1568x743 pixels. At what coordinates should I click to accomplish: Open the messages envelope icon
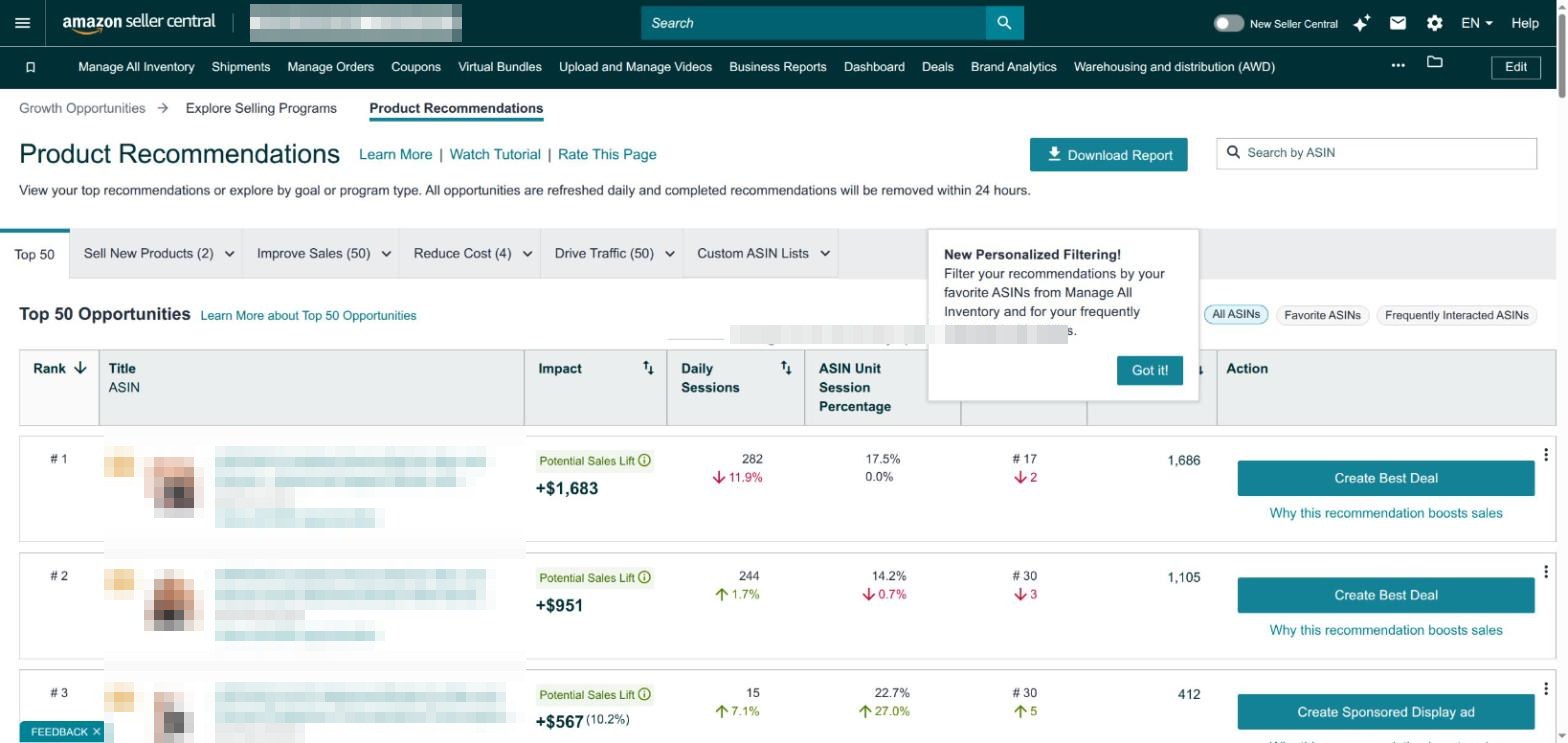click(x=1398, y=23)
